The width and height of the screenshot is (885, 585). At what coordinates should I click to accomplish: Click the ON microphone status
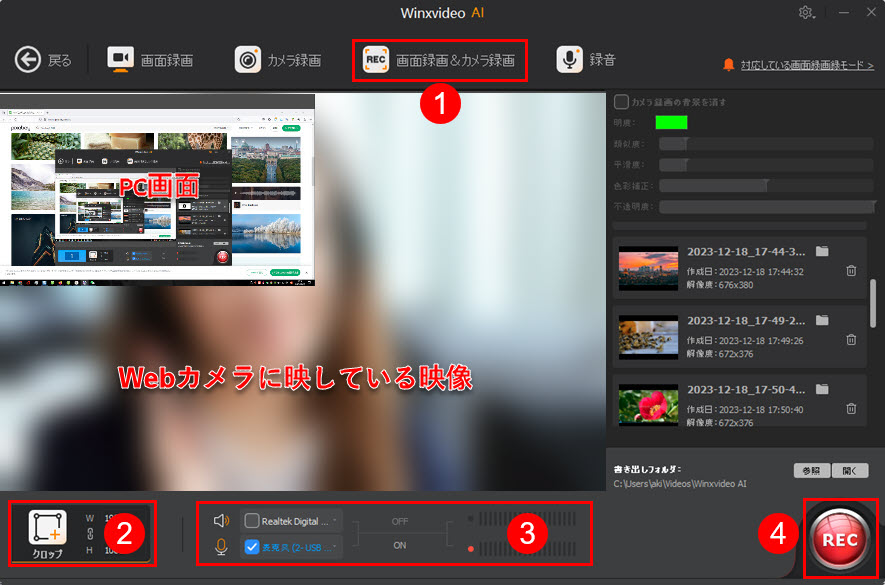tap(400, 546)
